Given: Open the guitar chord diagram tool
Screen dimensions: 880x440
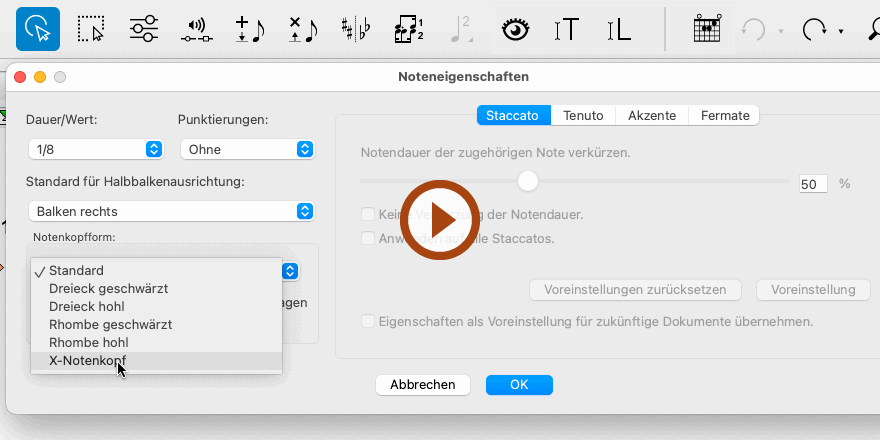Looking at the screenshot, I should (708, 29).
